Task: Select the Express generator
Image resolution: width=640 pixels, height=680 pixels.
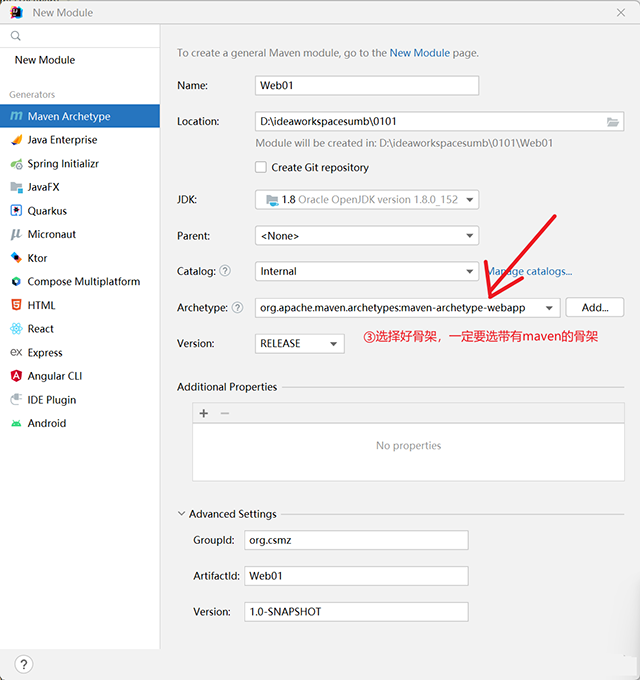Action: [80, 352]
